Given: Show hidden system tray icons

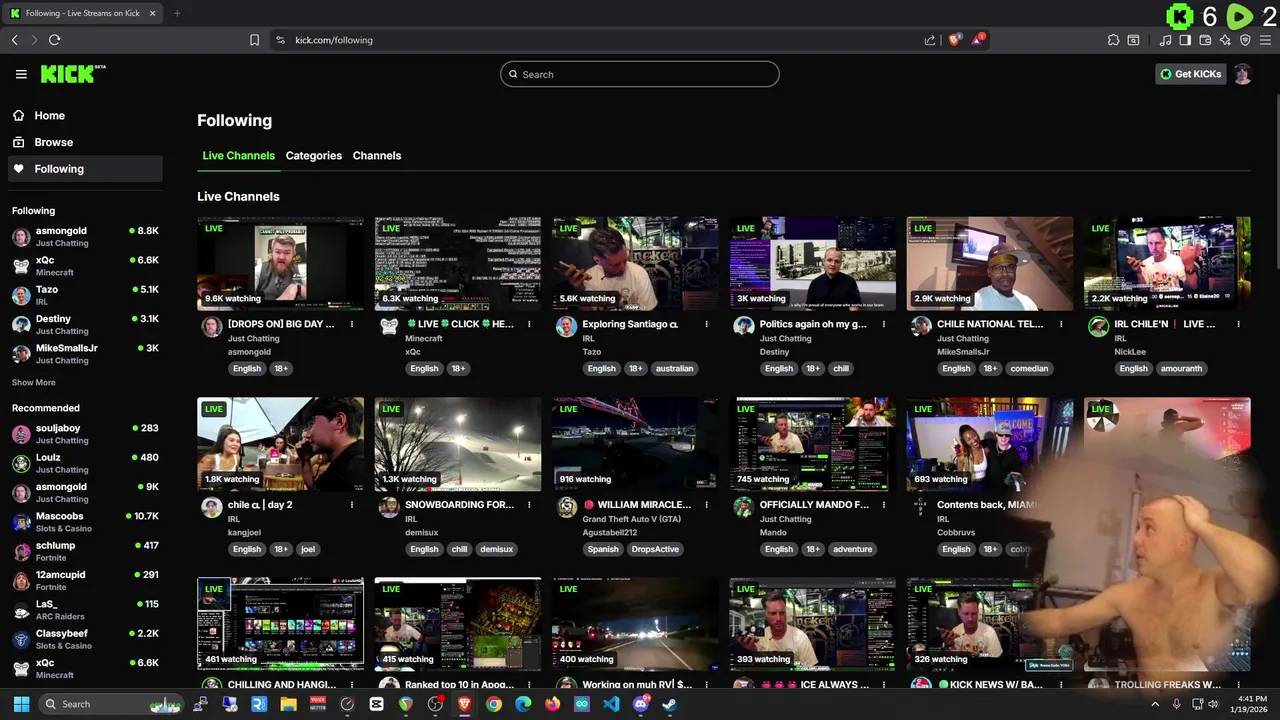Looking at the screenshot, I should pyautogui.click(x=1155, y=704).
